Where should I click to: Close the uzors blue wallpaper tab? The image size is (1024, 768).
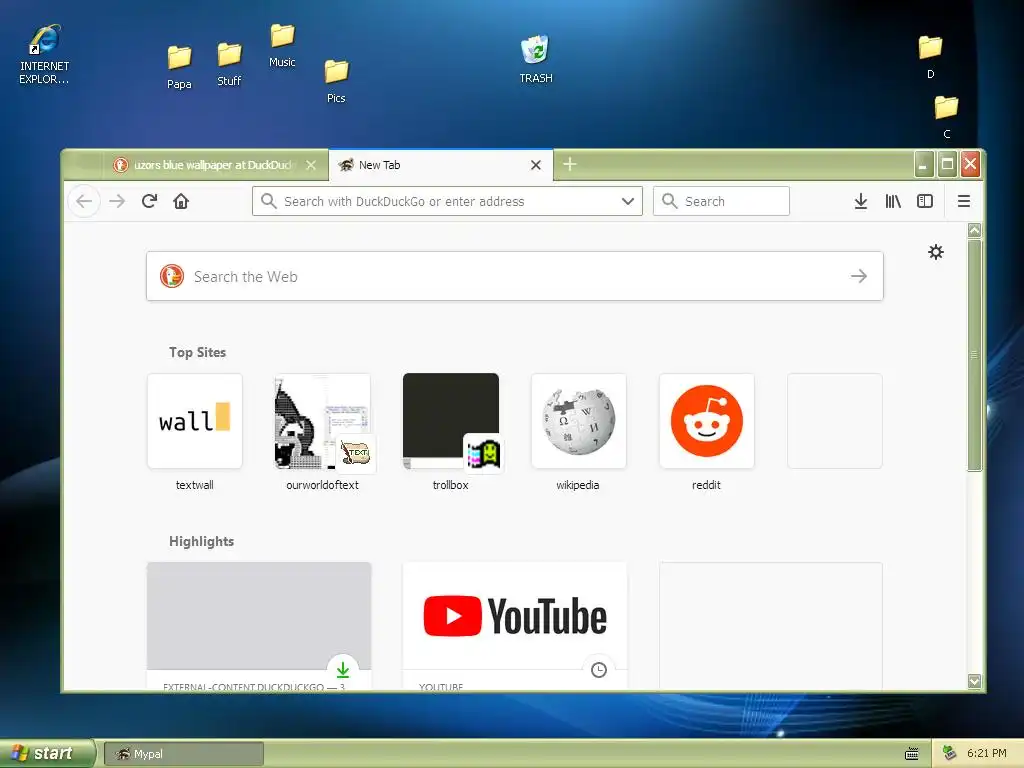pos(311,165)
